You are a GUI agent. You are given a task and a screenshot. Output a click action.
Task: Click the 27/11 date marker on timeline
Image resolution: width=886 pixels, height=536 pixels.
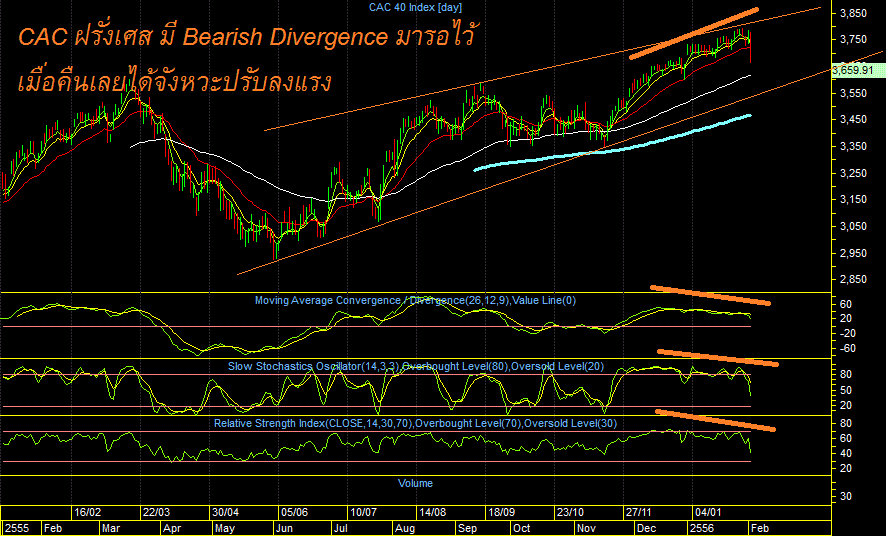pos(639,513)
